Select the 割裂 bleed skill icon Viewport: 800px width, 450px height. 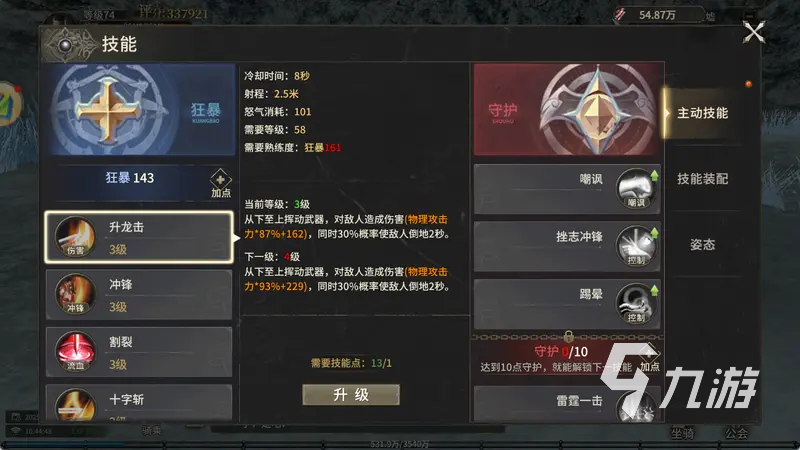coord(76,352)
